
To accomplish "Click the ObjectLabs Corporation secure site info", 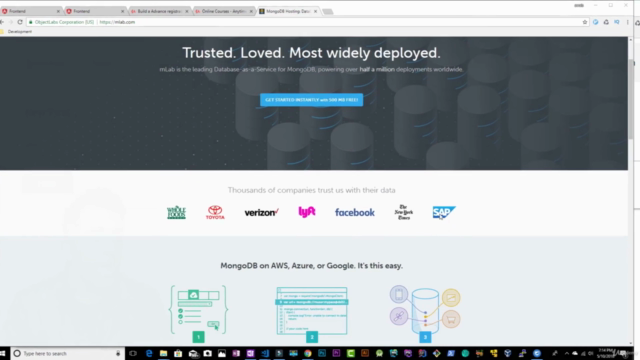I will (61, 22).
